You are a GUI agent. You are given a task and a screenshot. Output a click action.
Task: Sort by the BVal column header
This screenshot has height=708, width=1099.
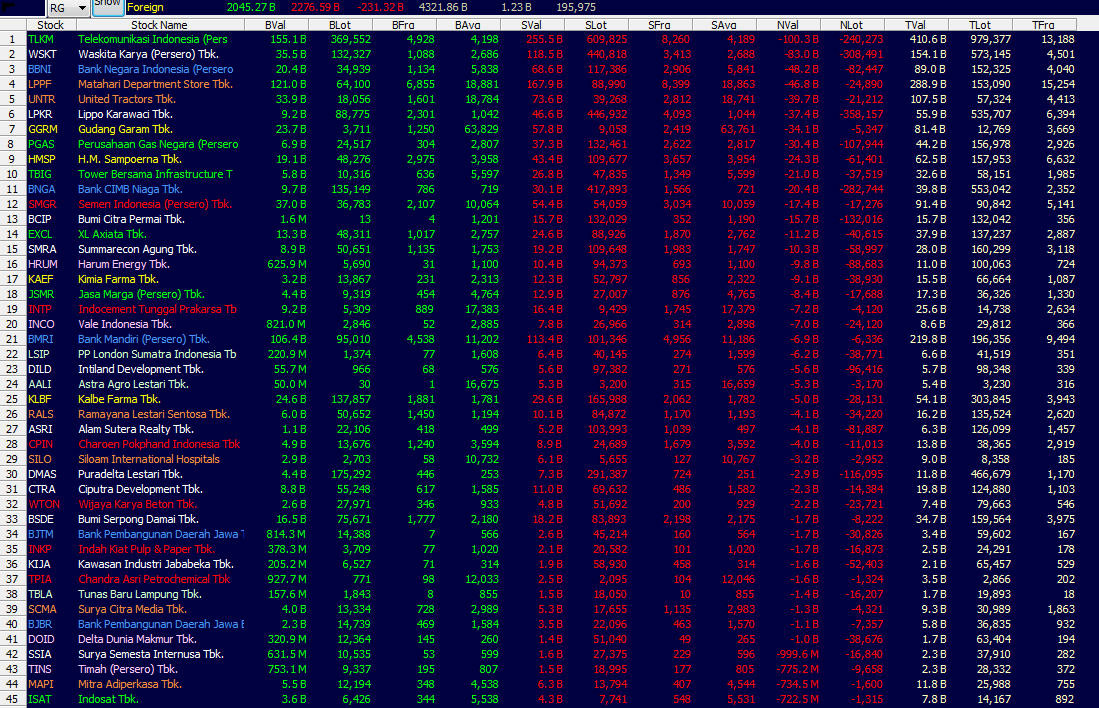[x=275, y=25]
